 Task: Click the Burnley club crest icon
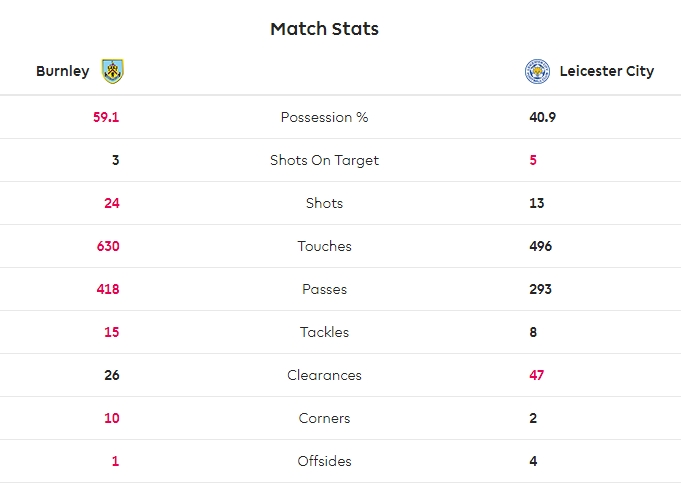113,71
